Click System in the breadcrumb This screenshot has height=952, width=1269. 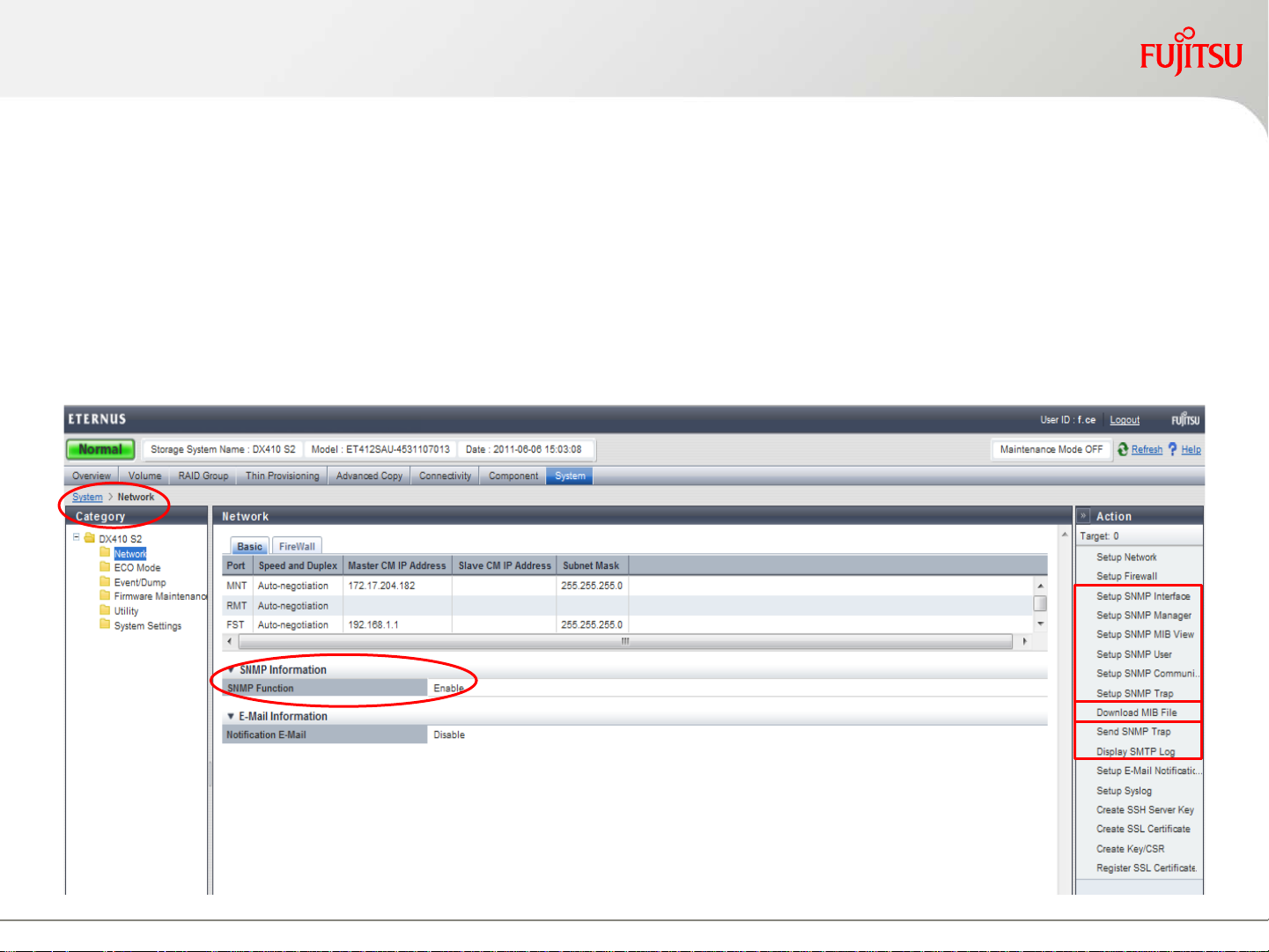(87, 498)
